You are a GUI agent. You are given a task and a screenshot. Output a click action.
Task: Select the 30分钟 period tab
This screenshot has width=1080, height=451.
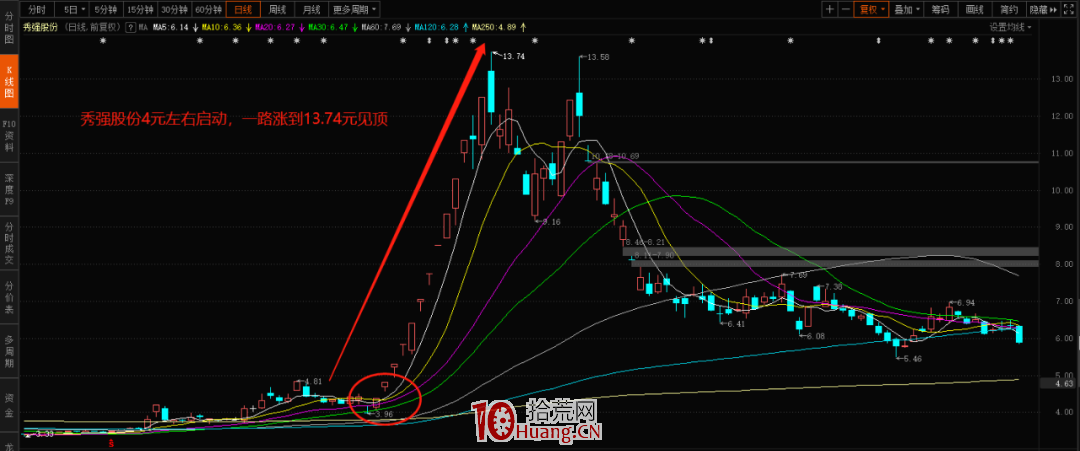174,10
